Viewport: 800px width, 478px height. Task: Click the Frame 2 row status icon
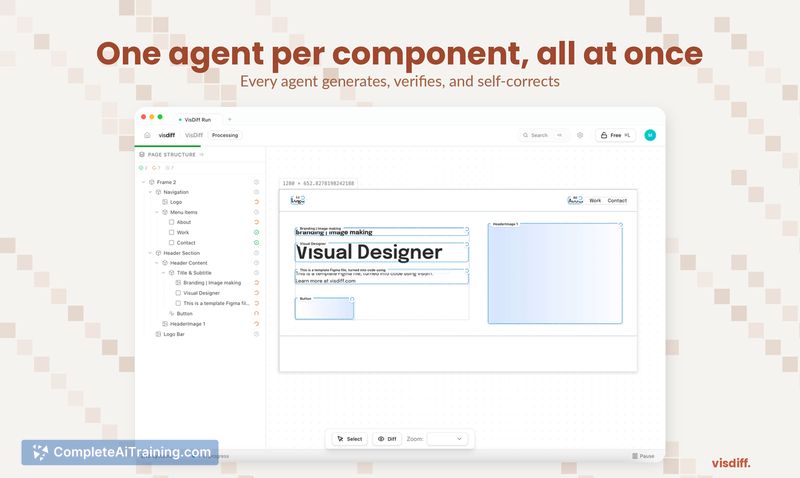257,182
